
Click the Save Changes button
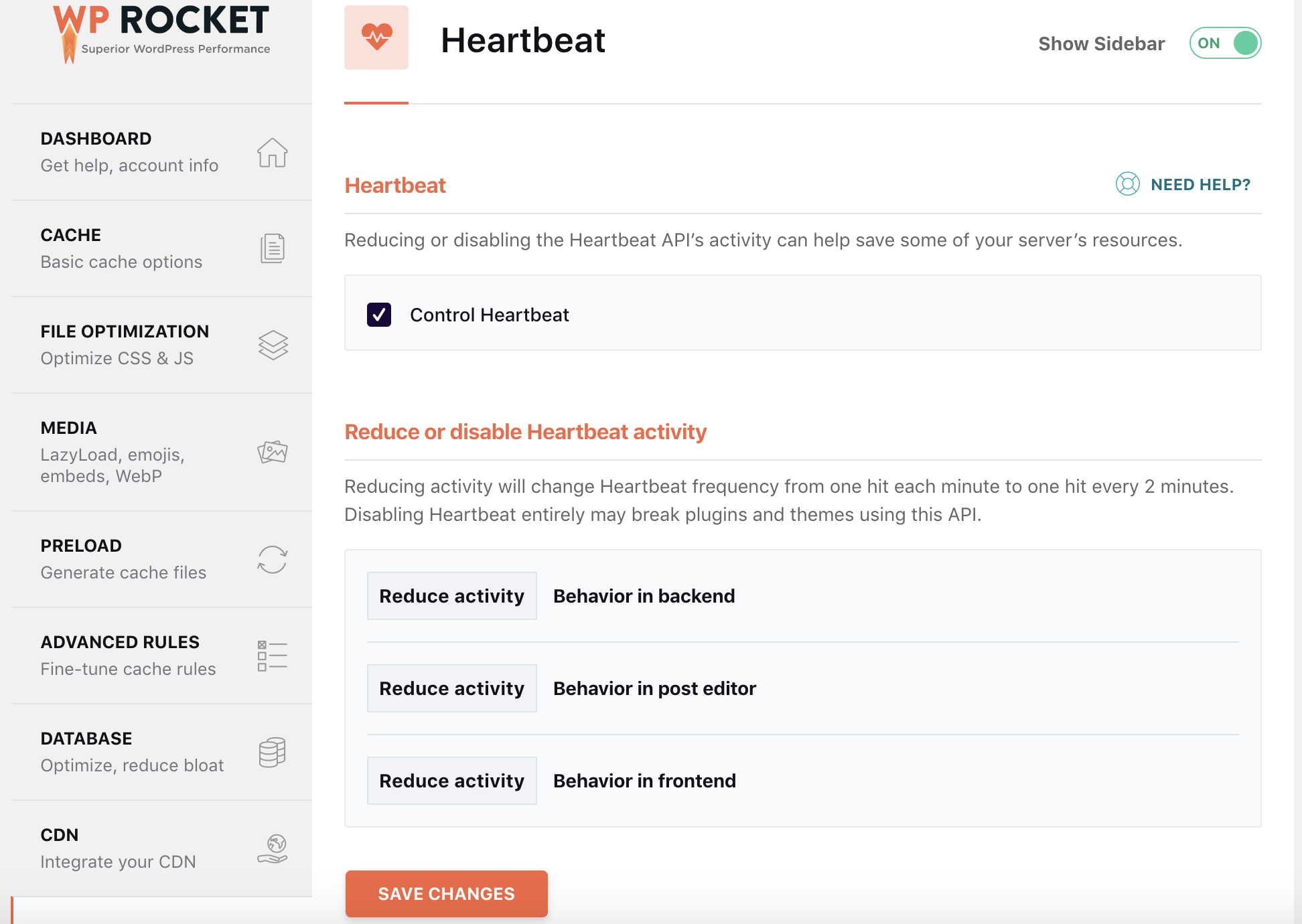click(x=446, y=894)
